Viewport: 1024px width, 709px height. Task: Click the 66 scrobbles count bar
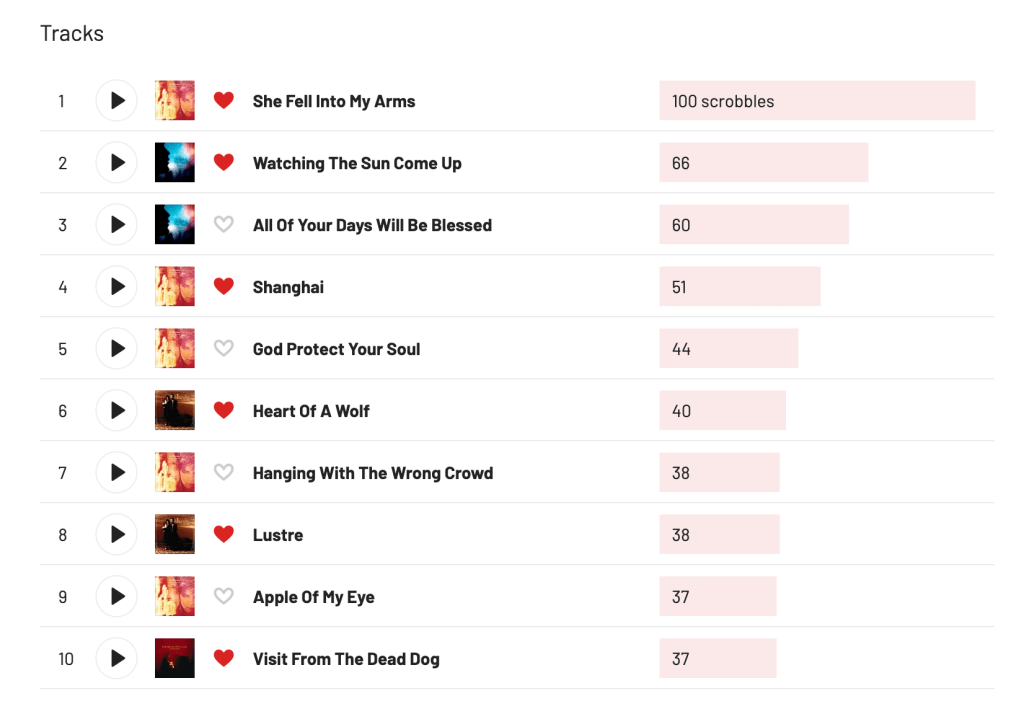point(763,163)
